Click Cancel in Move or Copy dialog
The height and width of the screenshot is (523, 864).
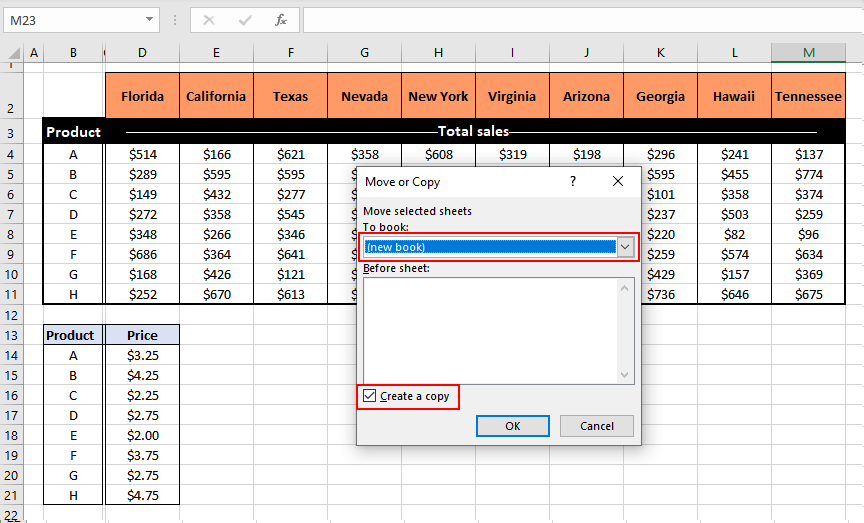coord(597,426)
